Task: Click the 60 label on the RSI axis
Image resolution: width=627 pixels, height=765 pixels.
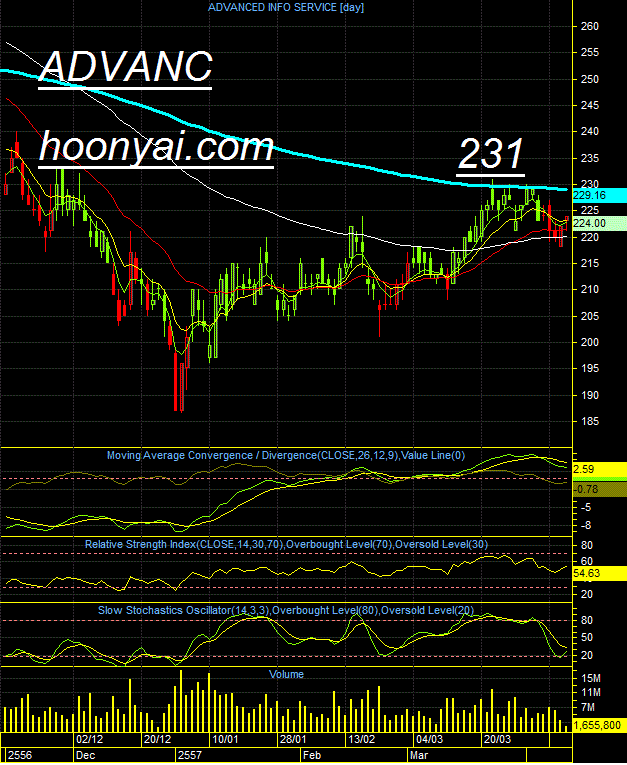Action: pyautogui.click(x=587, y=561)
